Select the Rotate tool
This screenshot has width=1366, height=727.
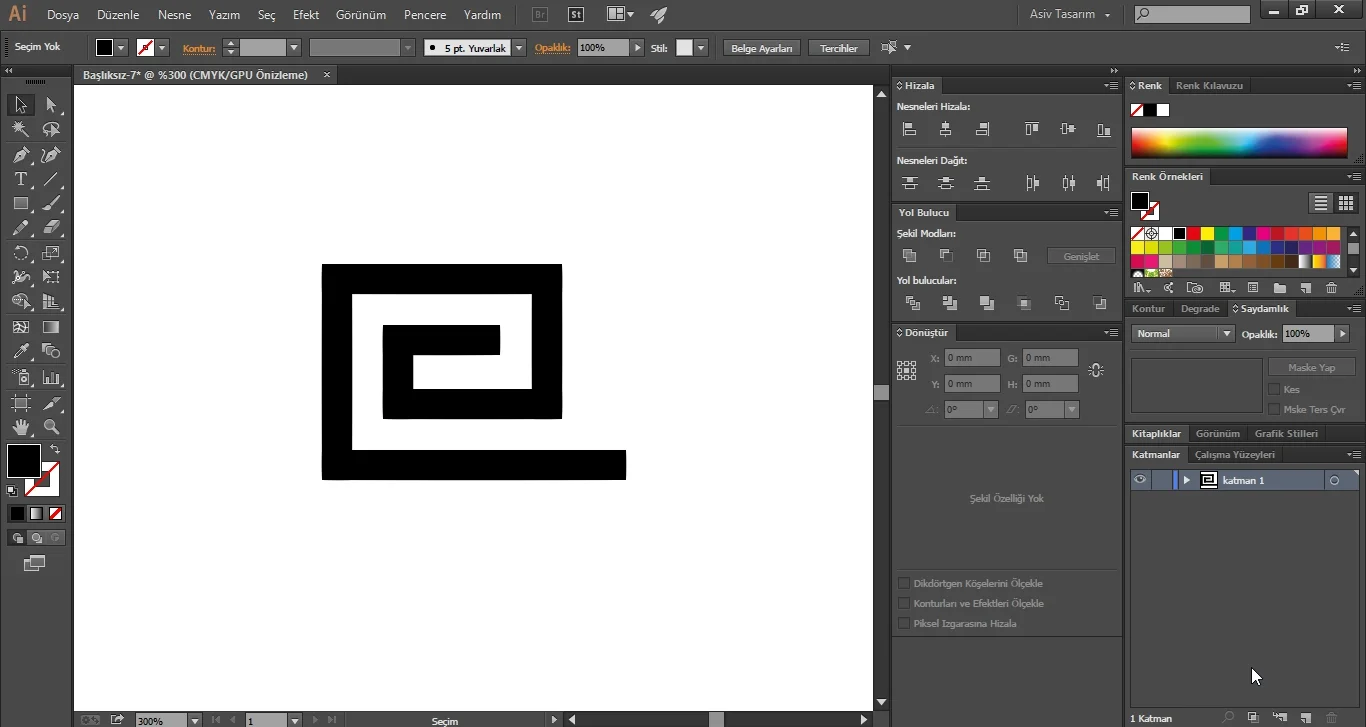pyautogui.click(x=21, y=253)
